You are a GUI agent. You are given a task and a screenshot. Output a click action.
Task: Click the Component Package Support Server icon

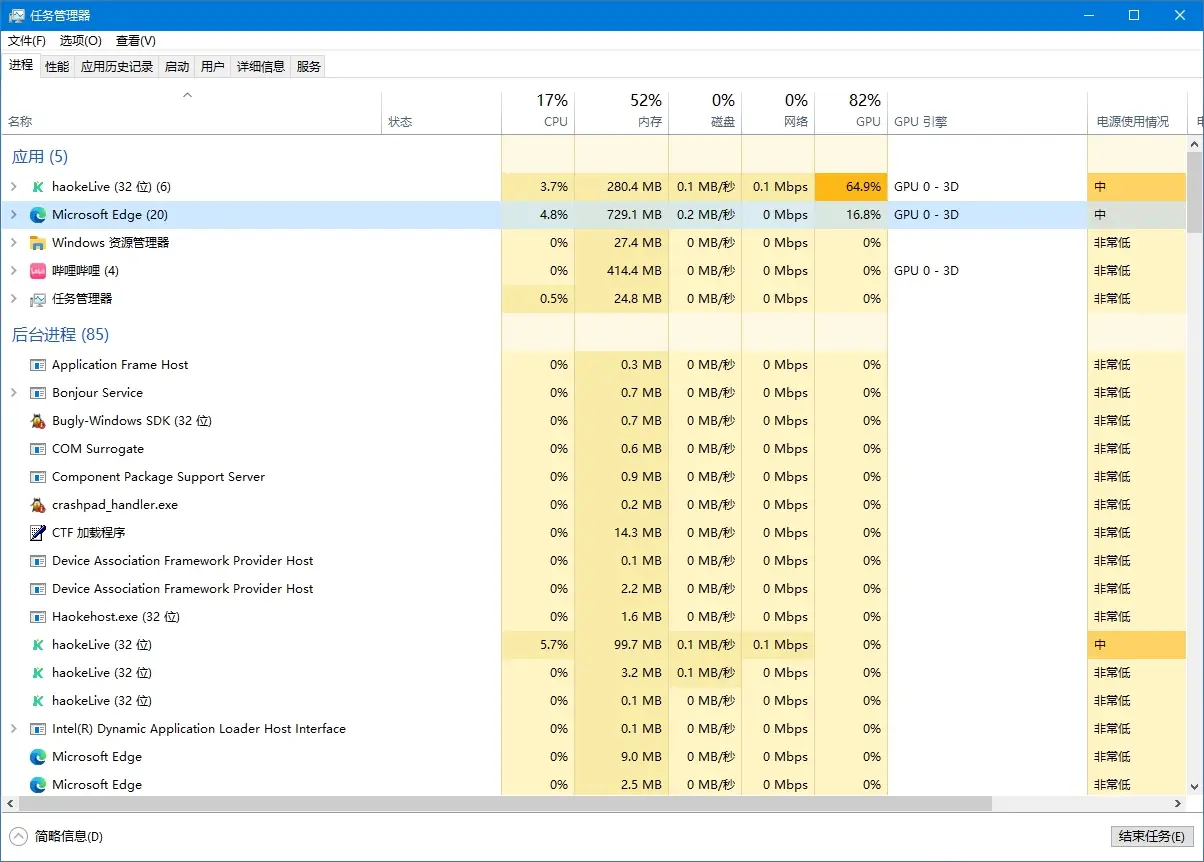pyautogui.click(x=38, y=477)
